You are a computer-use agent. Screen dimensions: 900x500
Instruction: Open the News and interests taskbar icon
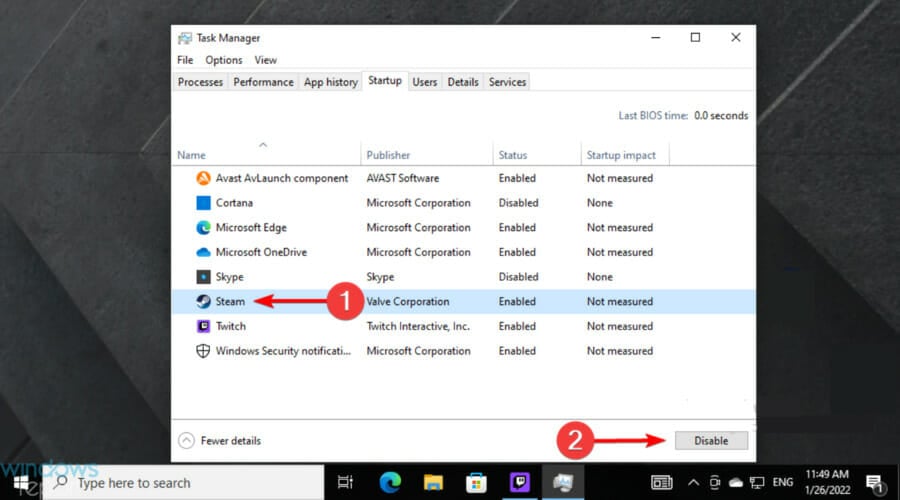point(661,483)
